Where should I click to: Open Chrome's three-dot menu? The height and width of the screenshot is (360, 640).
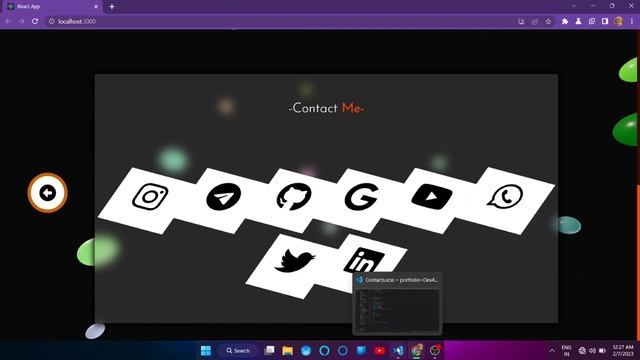click(632, 21)
